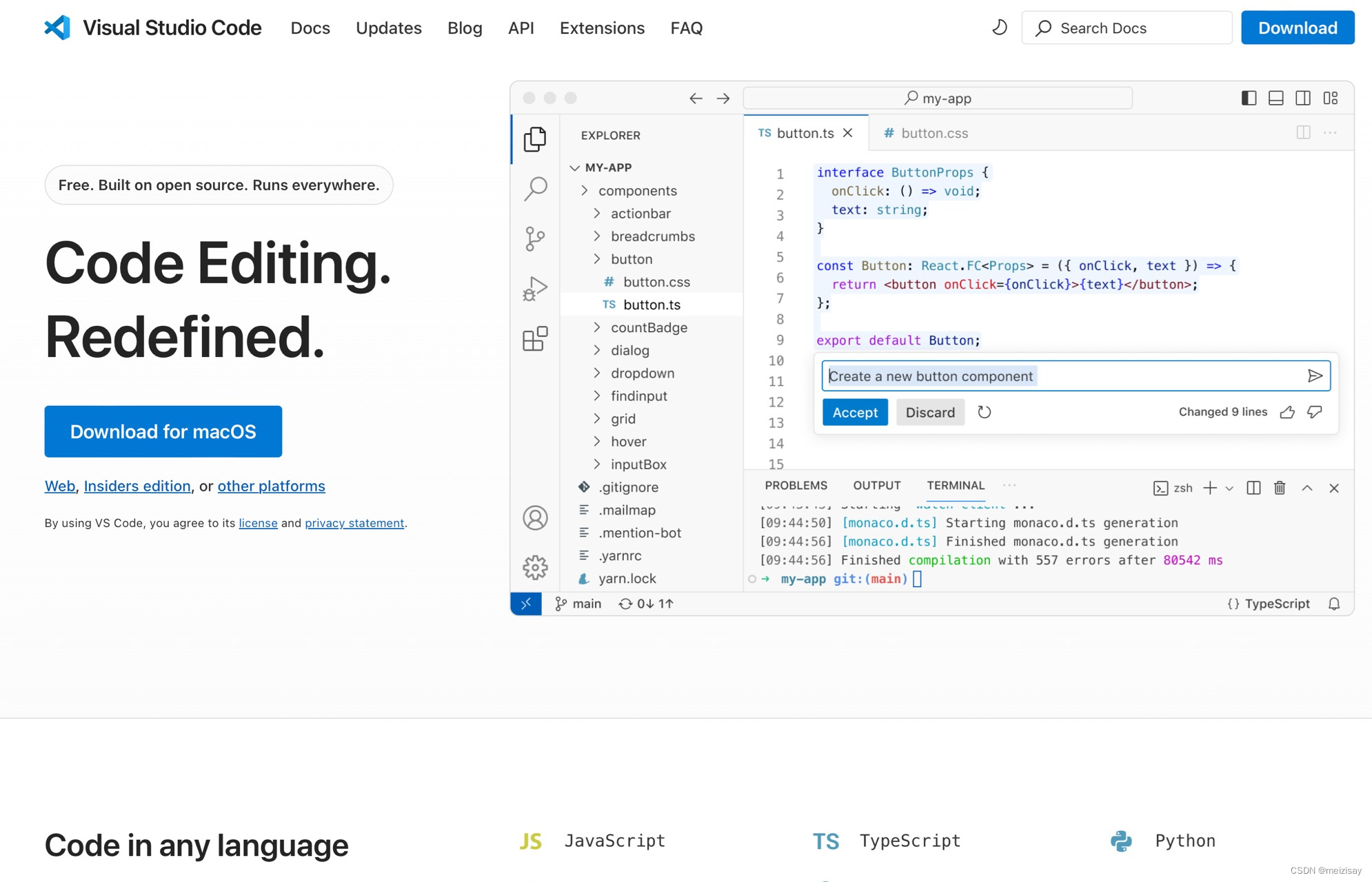
Task: Click synchronize changes status item
Action: (x=646, y=604)
